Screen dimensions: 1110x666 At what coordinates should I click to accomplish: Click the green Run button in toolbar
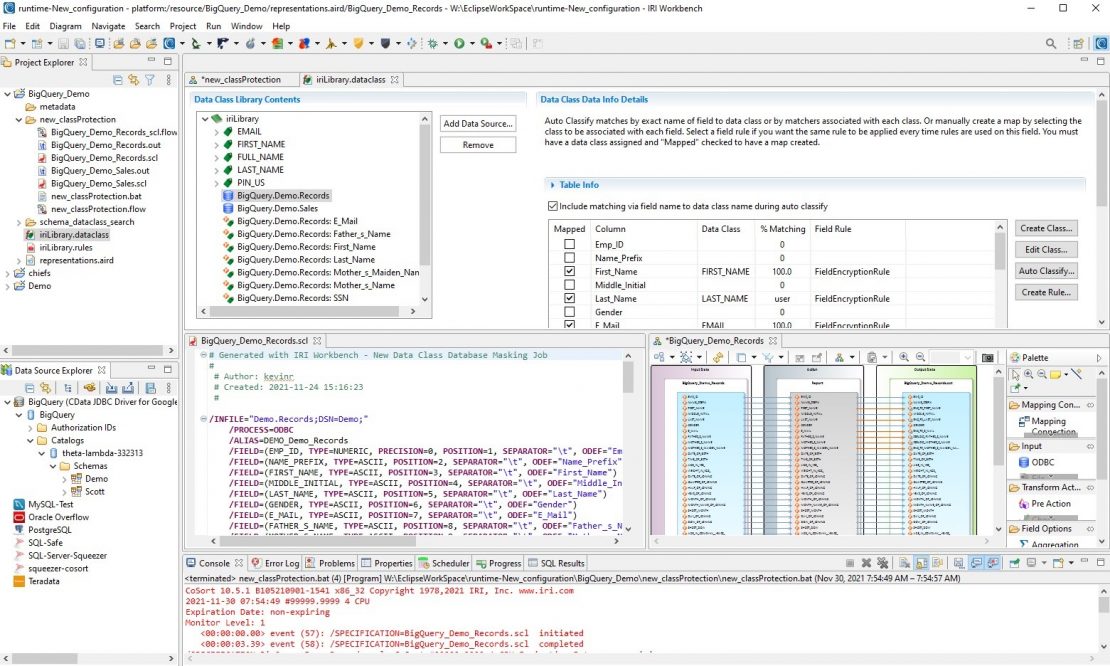pyautogui.click(x=459, y=43)
